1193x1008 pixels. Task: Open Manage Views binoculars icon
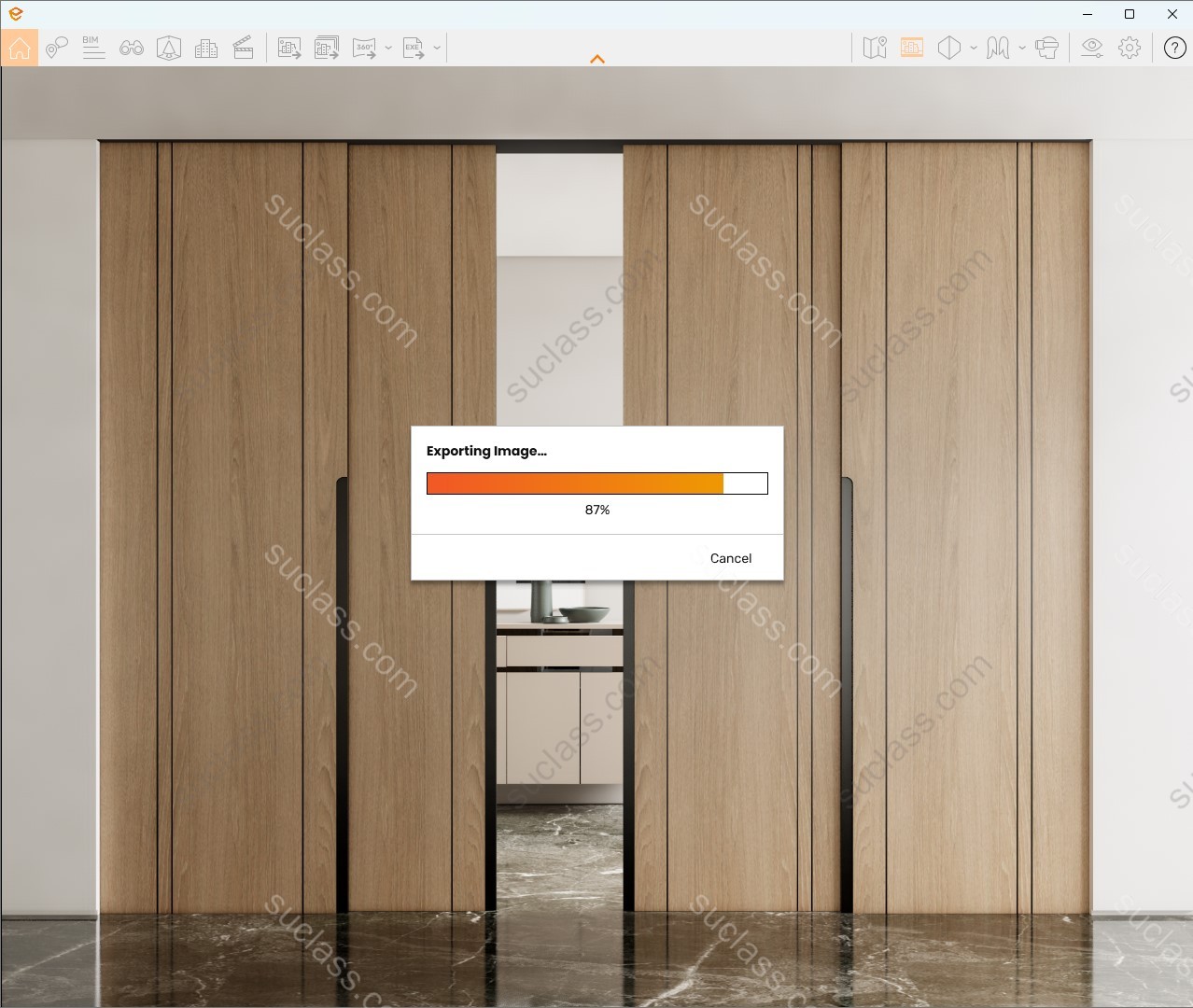pyautogui.click(x=132, y=48)
